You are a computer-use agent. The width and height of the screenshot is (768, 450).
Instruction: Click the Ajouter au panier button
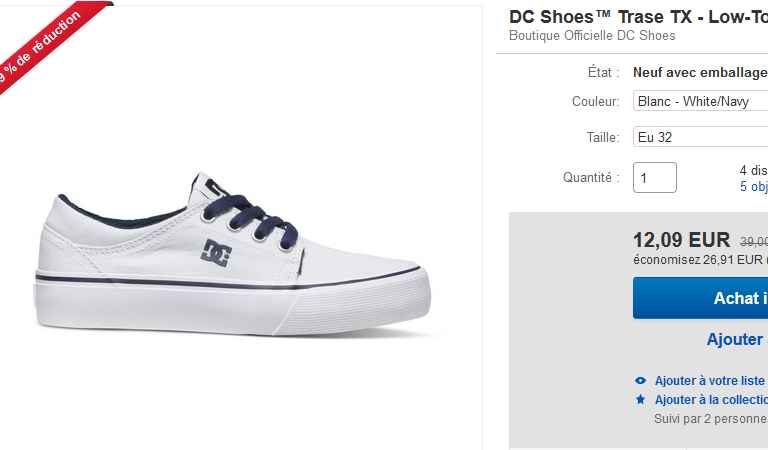pos(734,339)
